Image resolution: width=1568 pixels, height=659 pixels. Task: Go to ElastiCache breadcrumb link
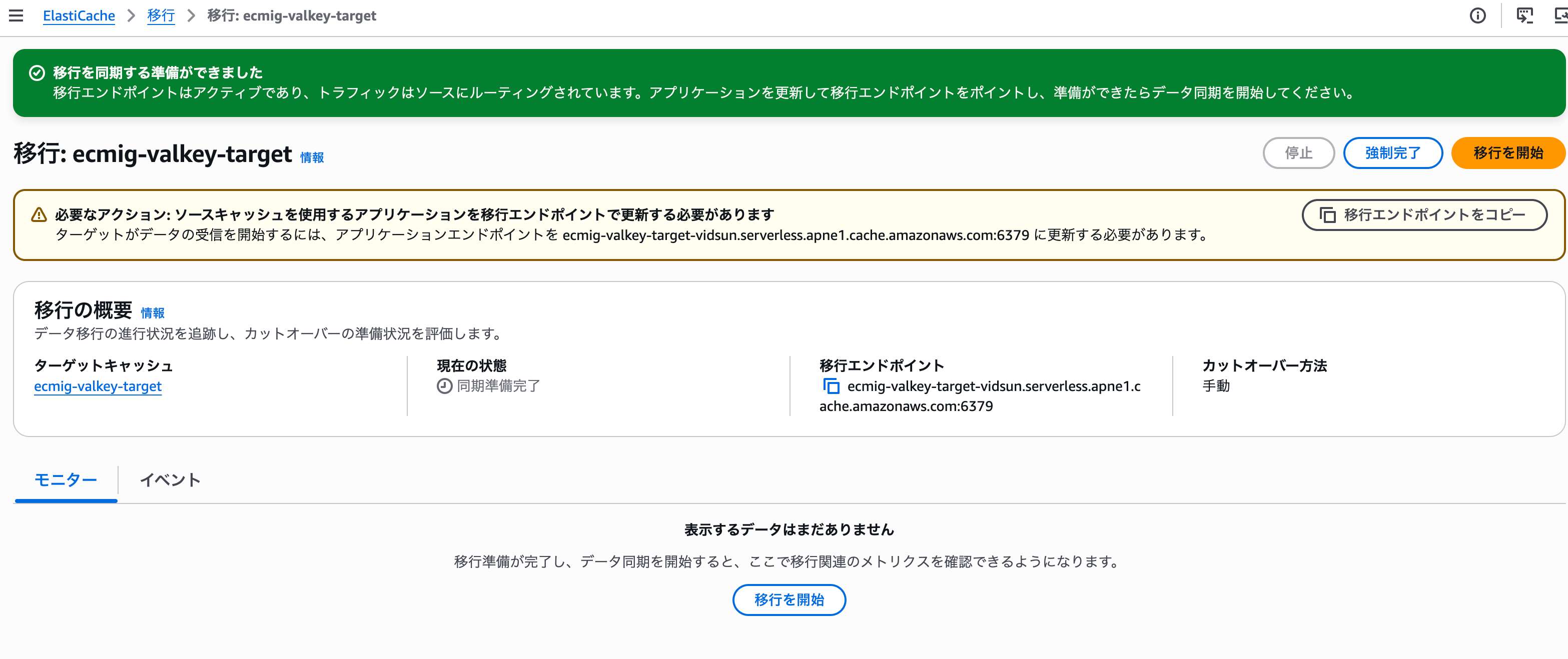[x=79, y=15]
